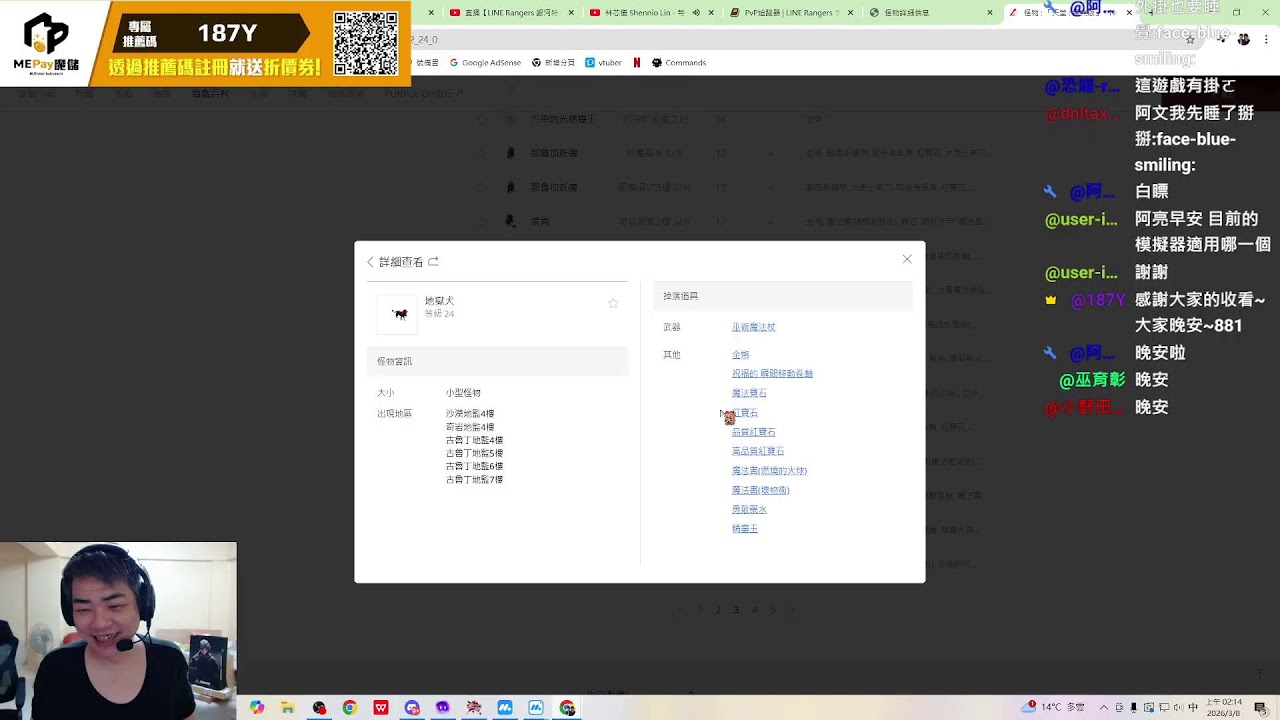Switch to the LINE Rangers 直播 YouTube tab
The image size is (1280, 720).
click(x=505, y=13)
